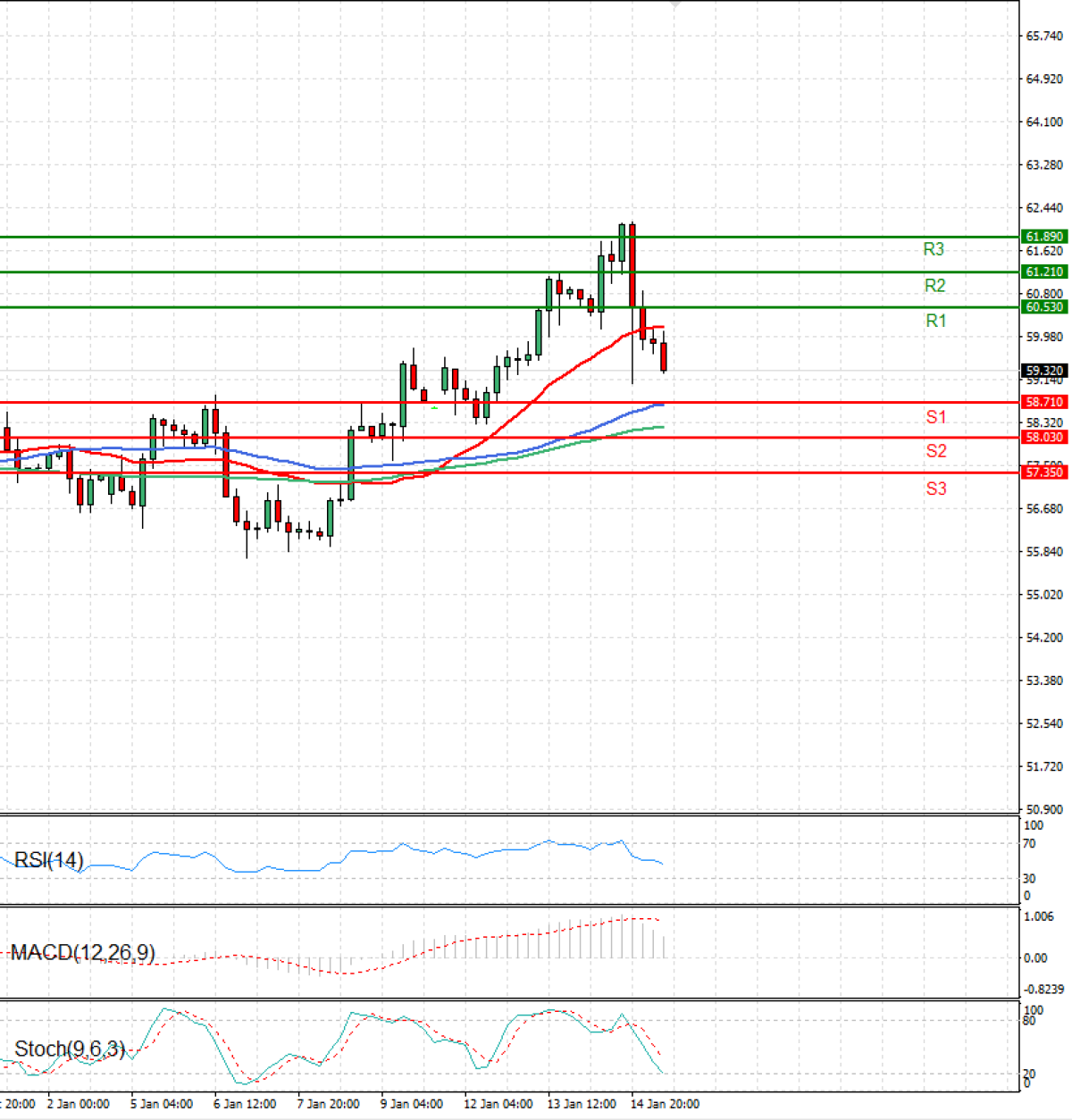Screen dimensions: 1072x1120
Task: Select the S1 support label
Action: coord(935,417)
